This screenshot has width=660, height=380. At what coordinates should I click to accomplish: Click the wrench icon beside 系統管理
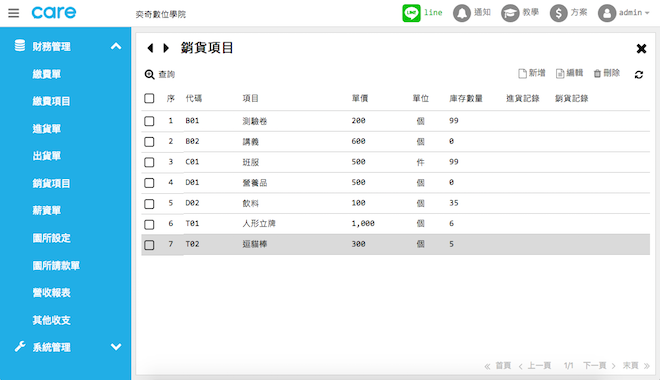20,346
